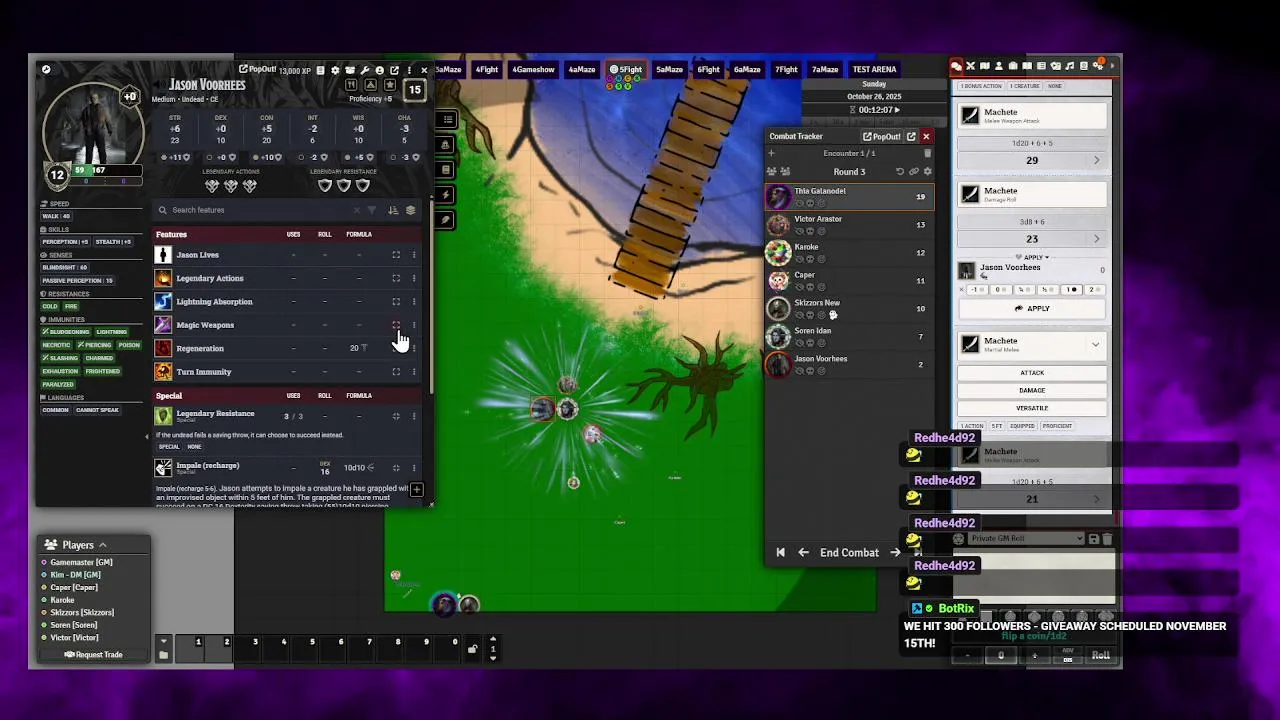Toggle Karoke's hidden eye icon in tracker

pyautogui.click(x=799, y=259)
